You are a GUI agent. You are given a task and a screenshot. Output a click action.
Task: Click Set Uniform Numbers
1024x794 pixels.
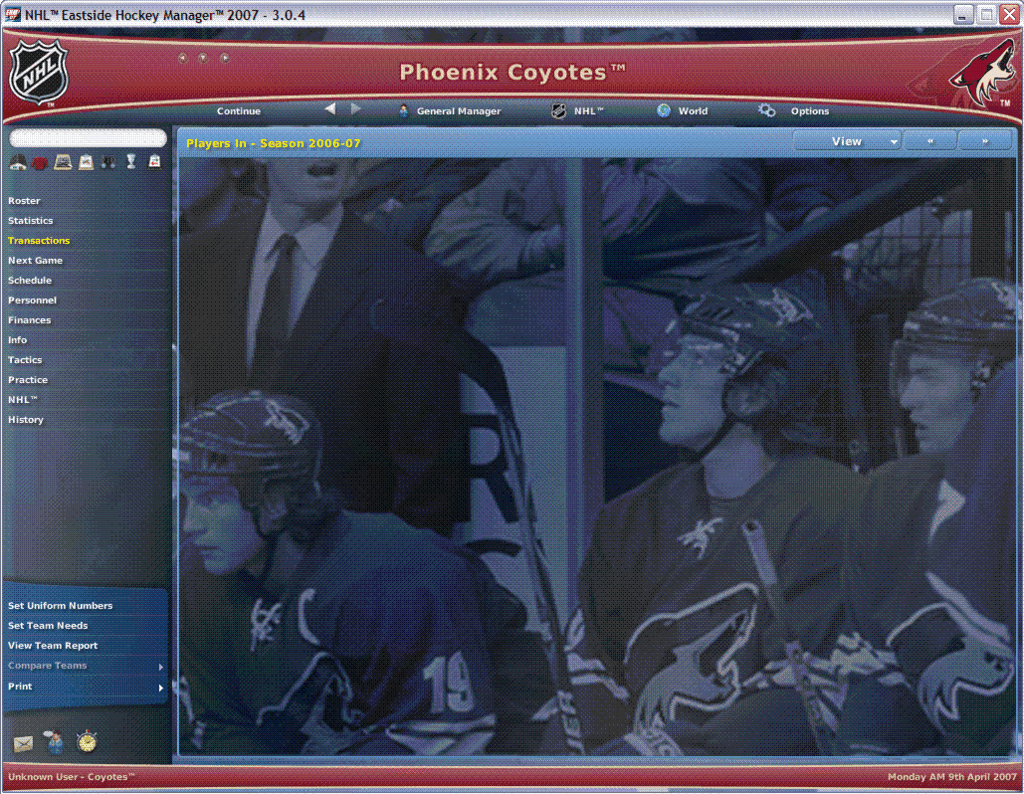tap(60, 606)
